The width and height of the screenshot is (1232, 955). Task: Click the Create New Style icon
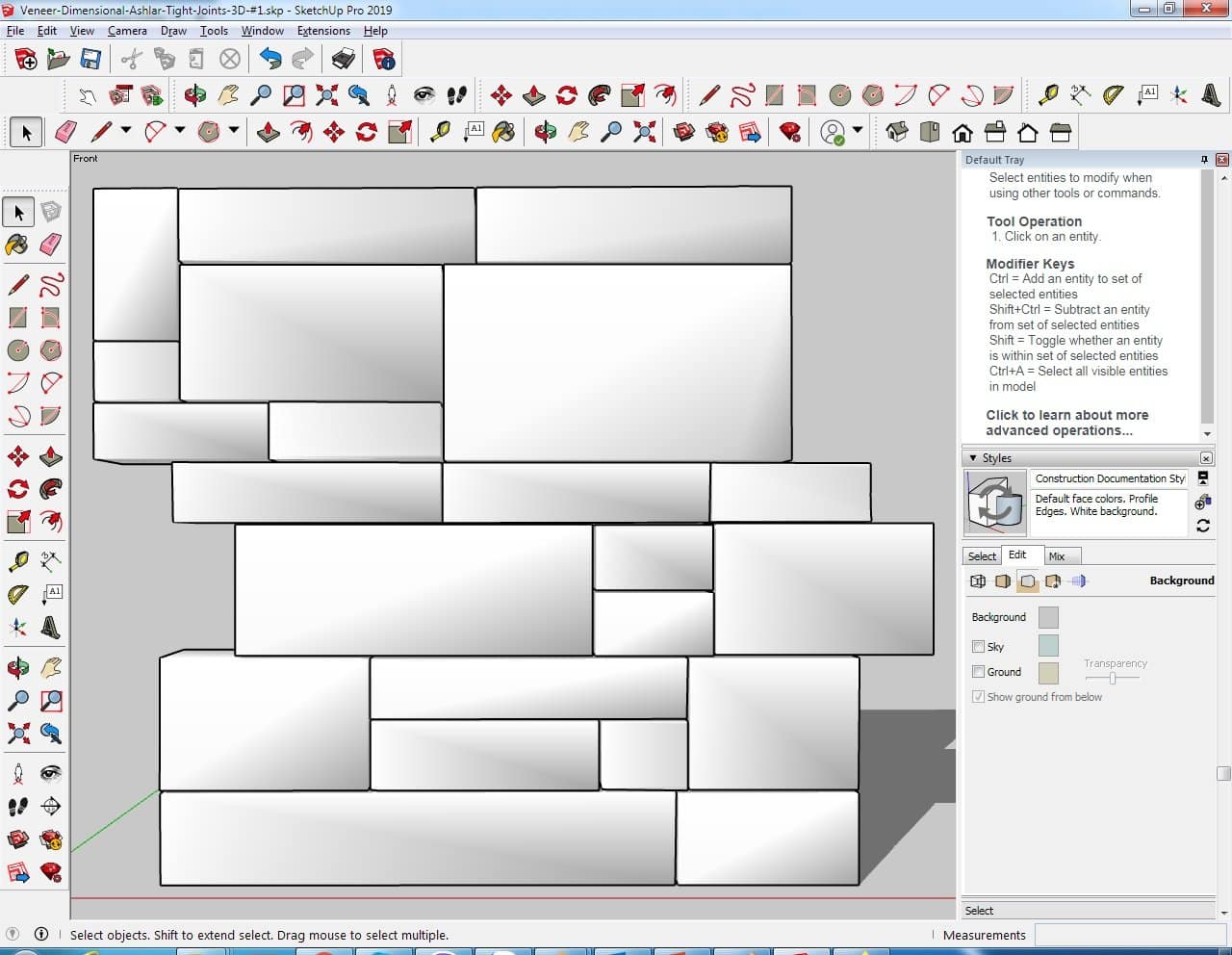coord(1202,503)
